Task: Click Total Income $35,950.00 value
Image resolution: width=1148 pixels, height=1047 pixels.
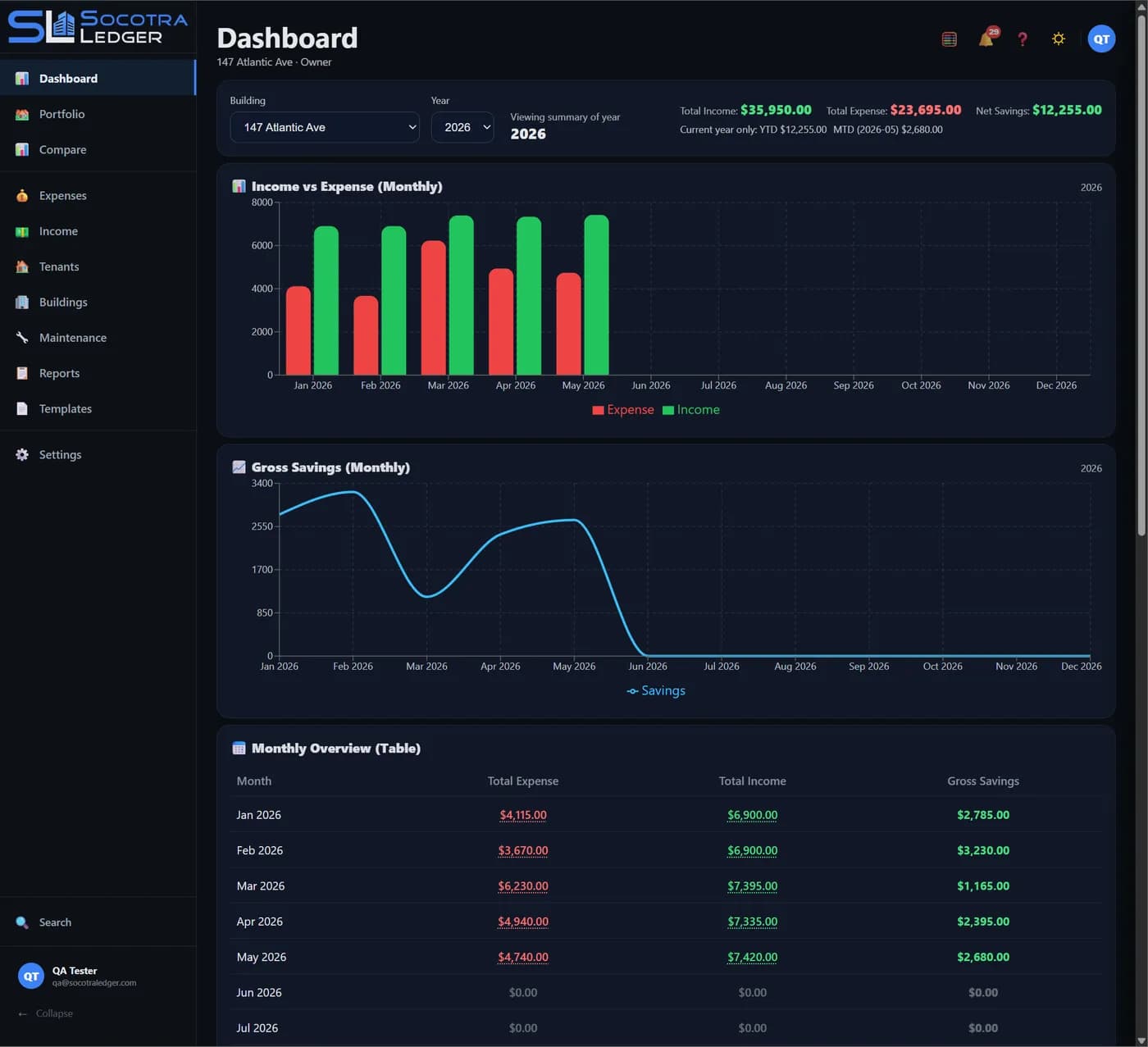Action: pos(776,110)
